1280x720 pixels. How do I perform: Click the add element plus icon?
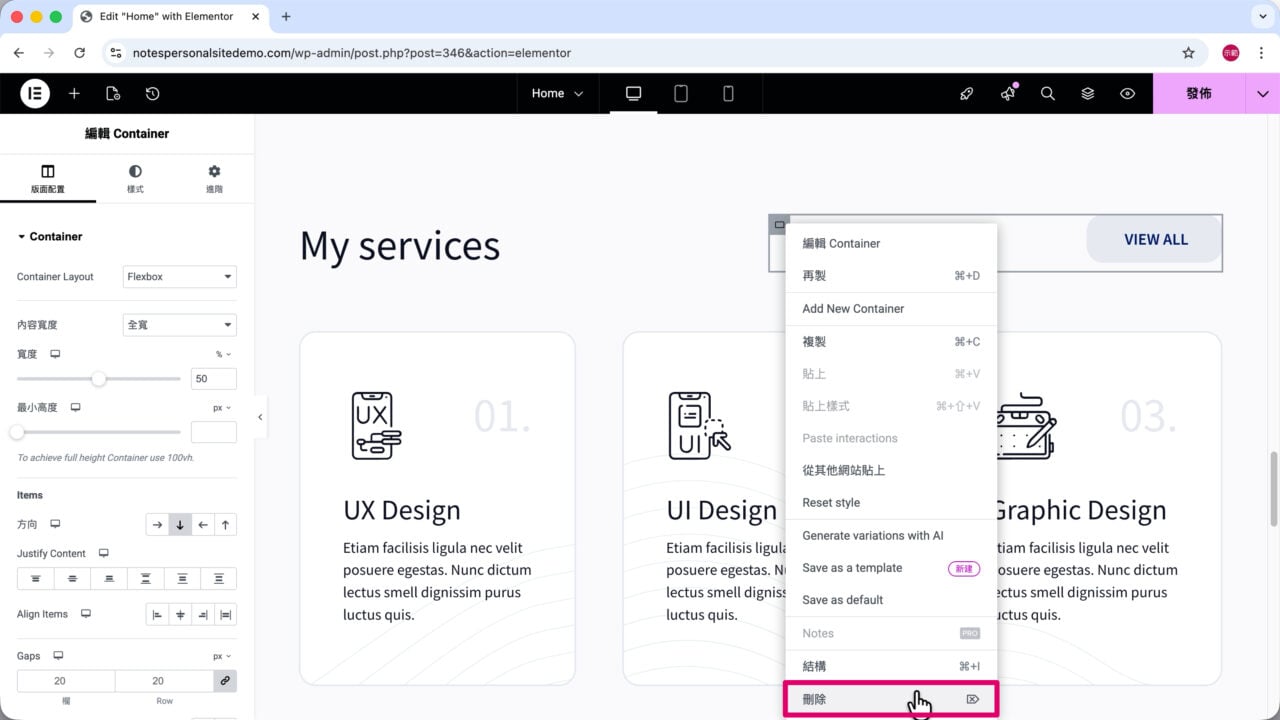pos(74,93)
